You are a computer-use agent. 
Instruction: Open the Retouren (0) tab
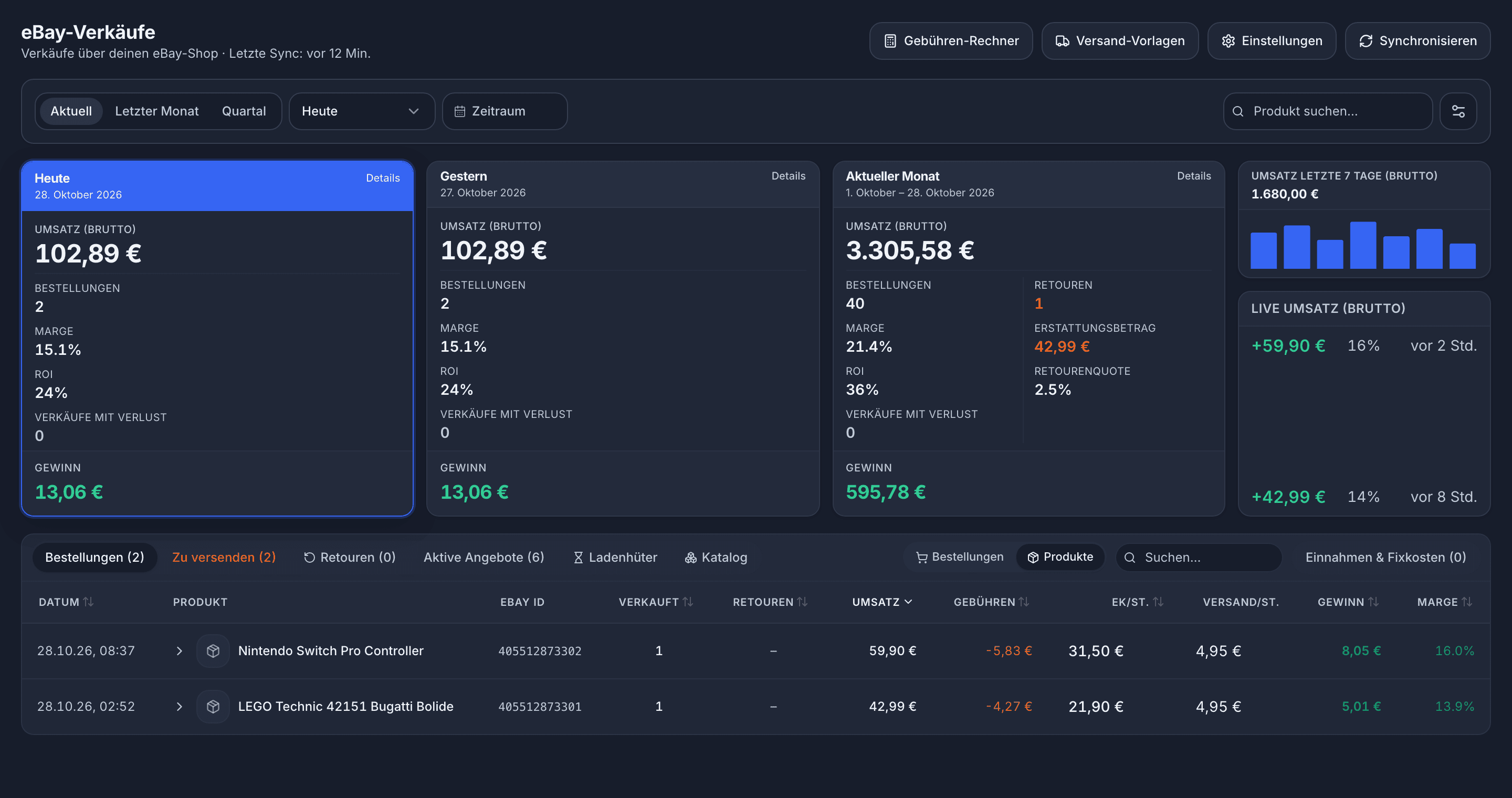(349, 557)
